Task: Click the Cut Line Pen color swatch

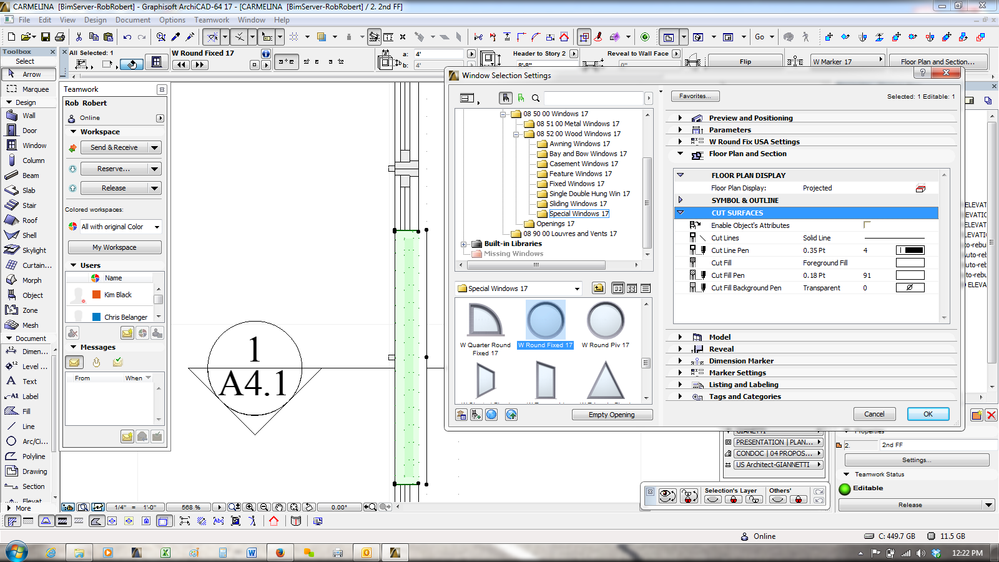Action: pos(910,250)
